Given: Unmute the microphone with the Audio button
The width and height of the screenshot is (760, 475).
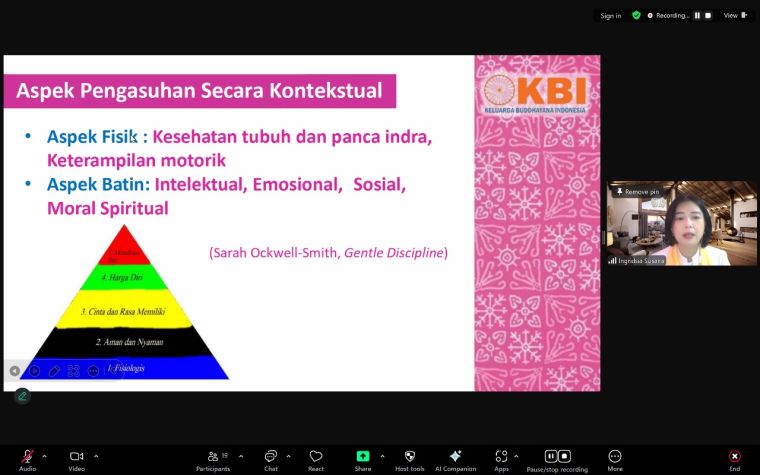Looking at the screenshot, I should pyautogui.click(x=27, y=457).
